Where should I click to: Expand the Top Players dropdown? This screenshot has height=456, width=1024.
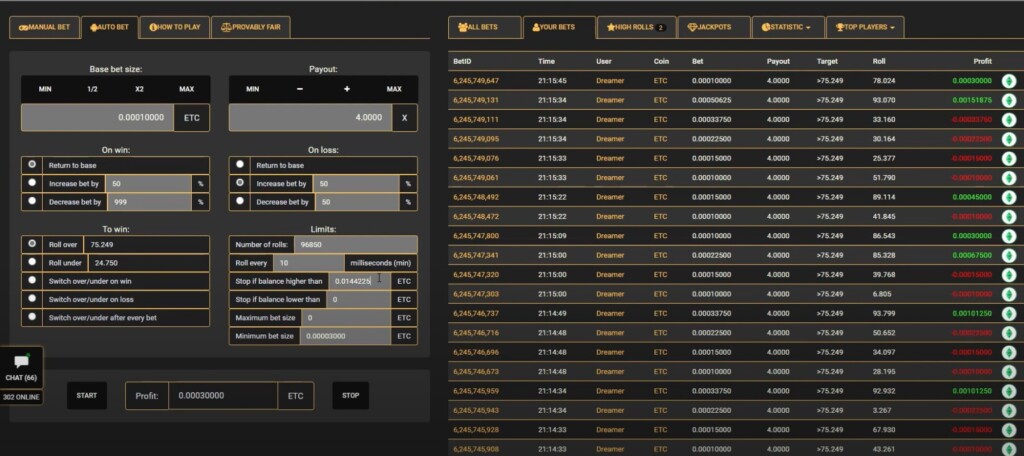coord(865,27)
